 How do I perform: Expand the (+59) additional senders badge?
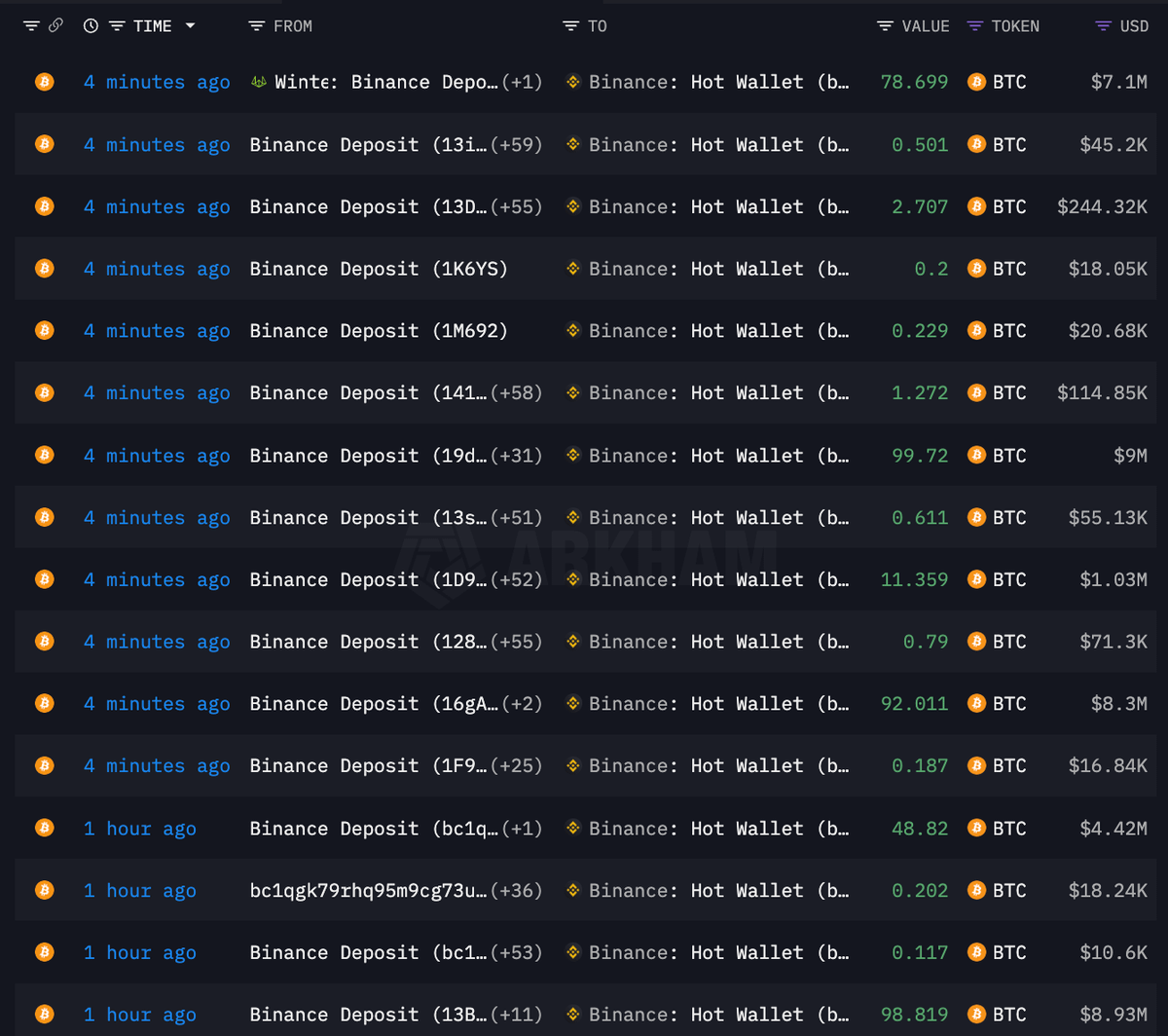click(516, 144)
